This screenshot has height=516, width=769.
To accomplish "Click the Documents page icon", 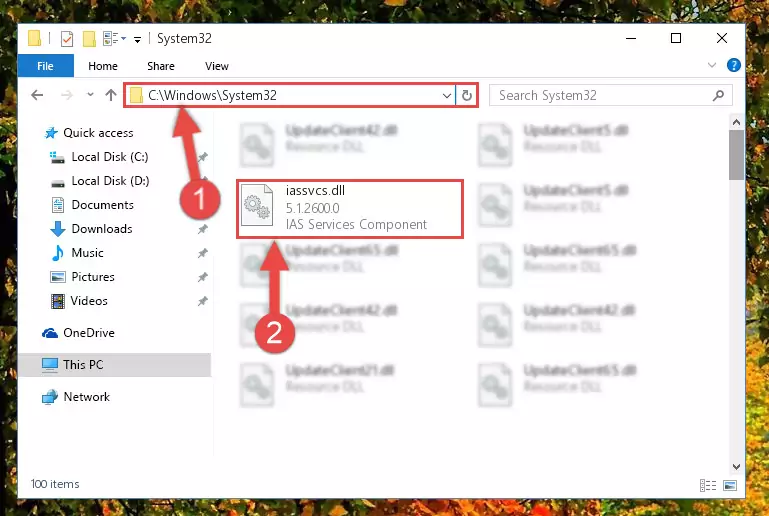I will coord(58,205).
